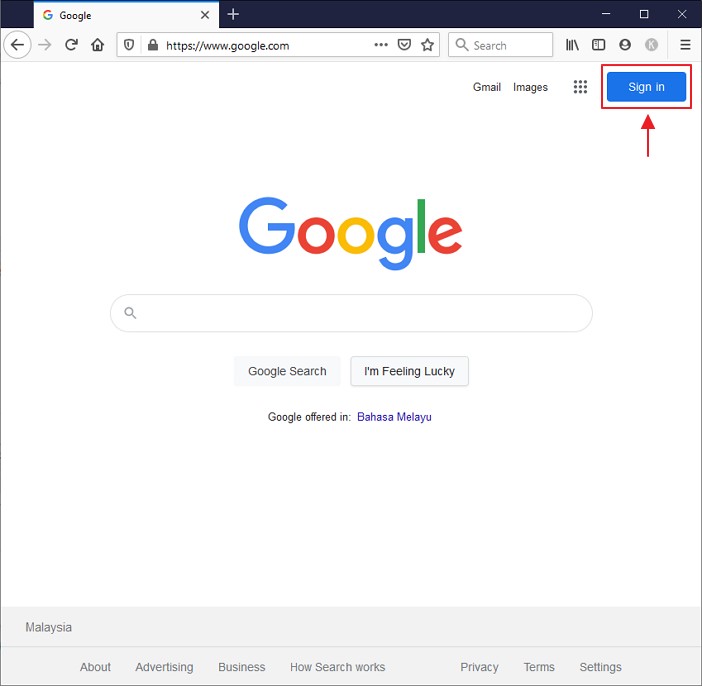Open the Business footer link
Viewport: 702px width, 686px height.
pos(242,667)
